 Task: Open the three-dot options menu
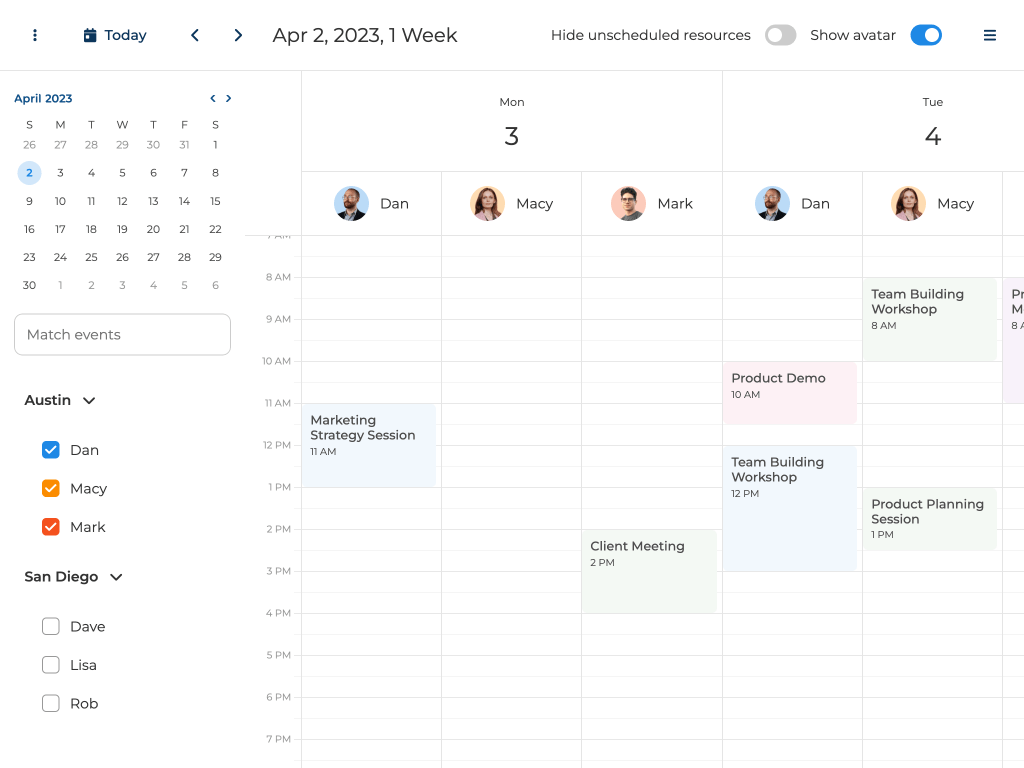35,35
